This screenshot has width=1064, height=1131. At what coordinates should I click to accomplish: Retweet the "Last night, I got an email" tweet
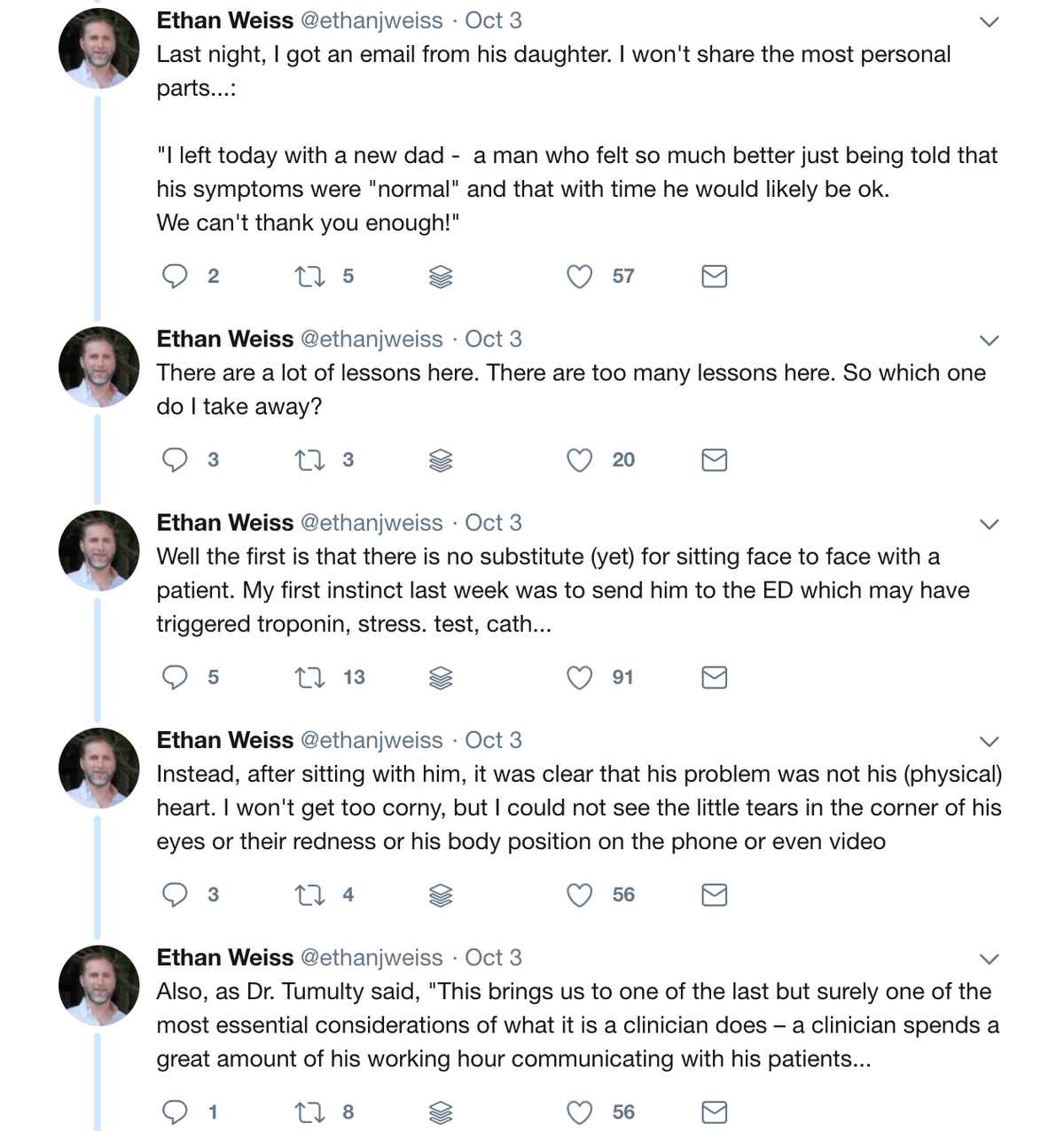pyautogui.click(x=309, y=277)
